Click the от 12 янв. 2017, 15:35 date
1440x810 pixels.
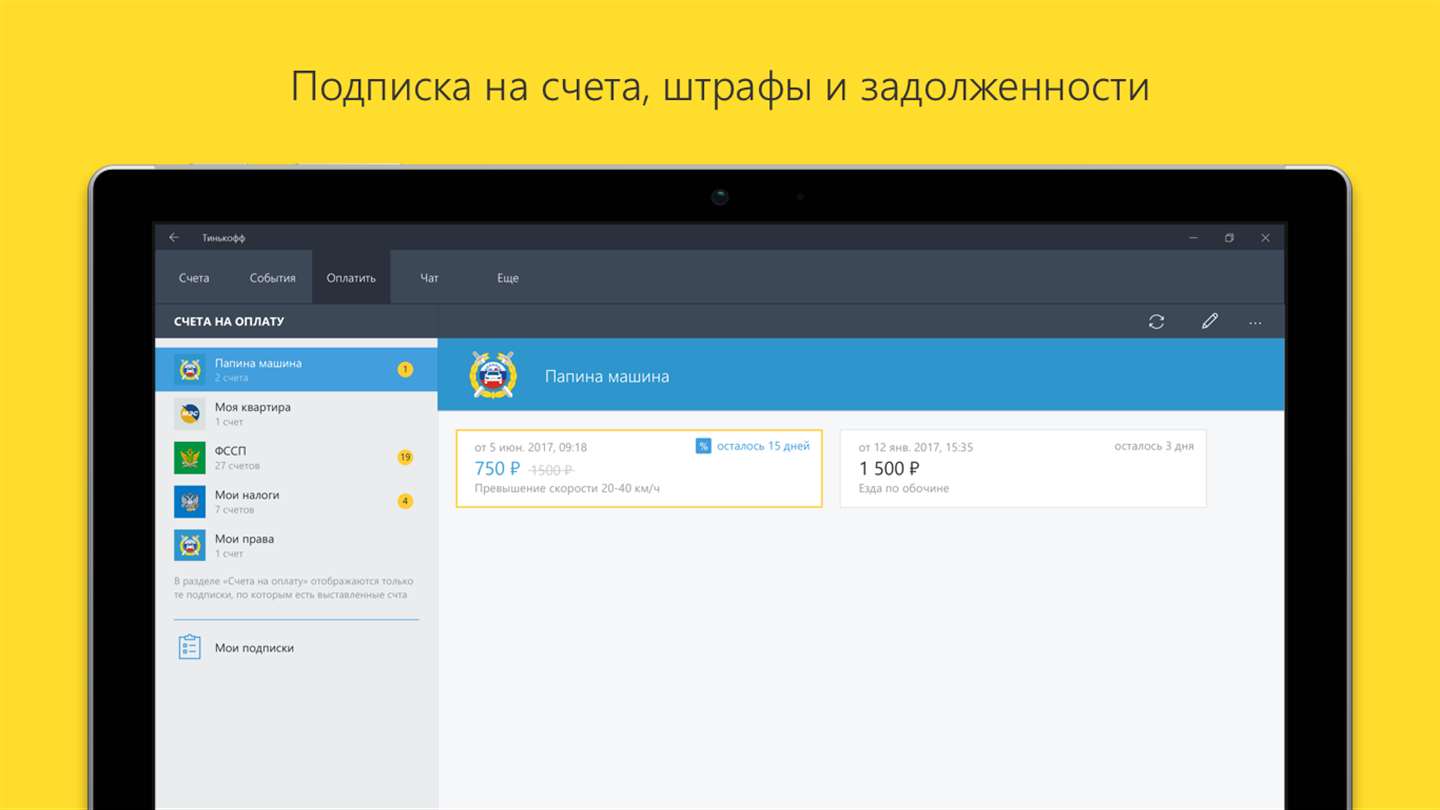point(915,447)
